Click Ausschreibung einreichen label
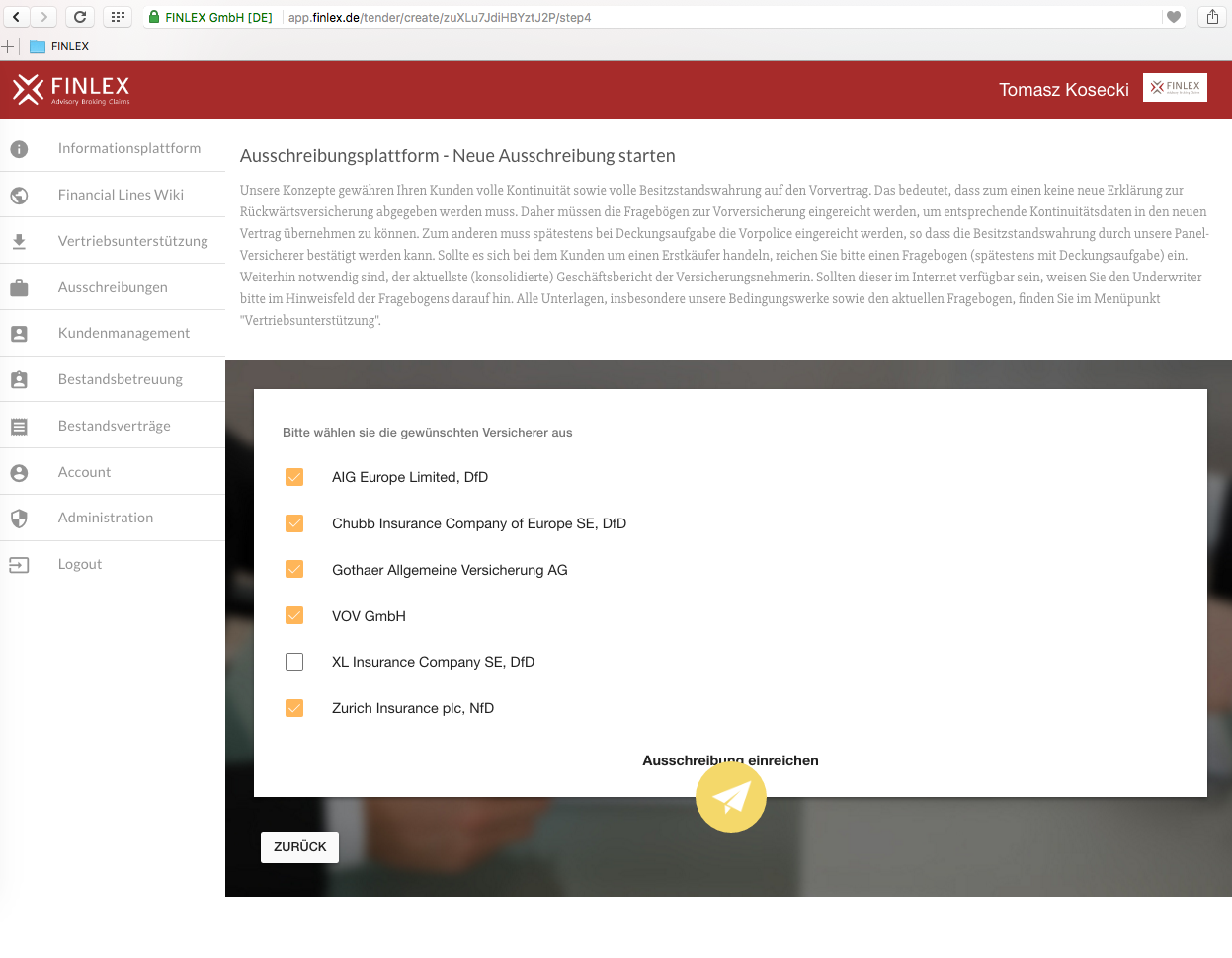 [x=730, y=760]
